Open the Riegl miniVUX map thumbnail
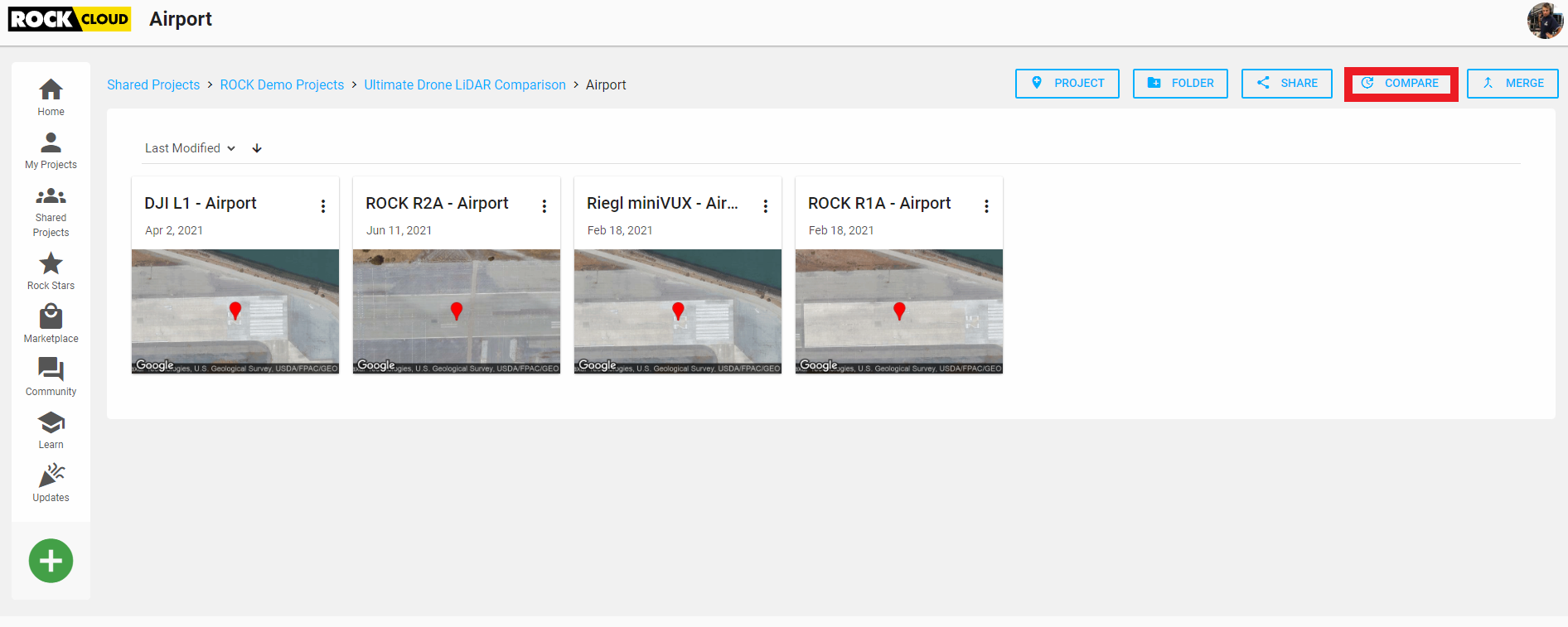 (678, 311)
